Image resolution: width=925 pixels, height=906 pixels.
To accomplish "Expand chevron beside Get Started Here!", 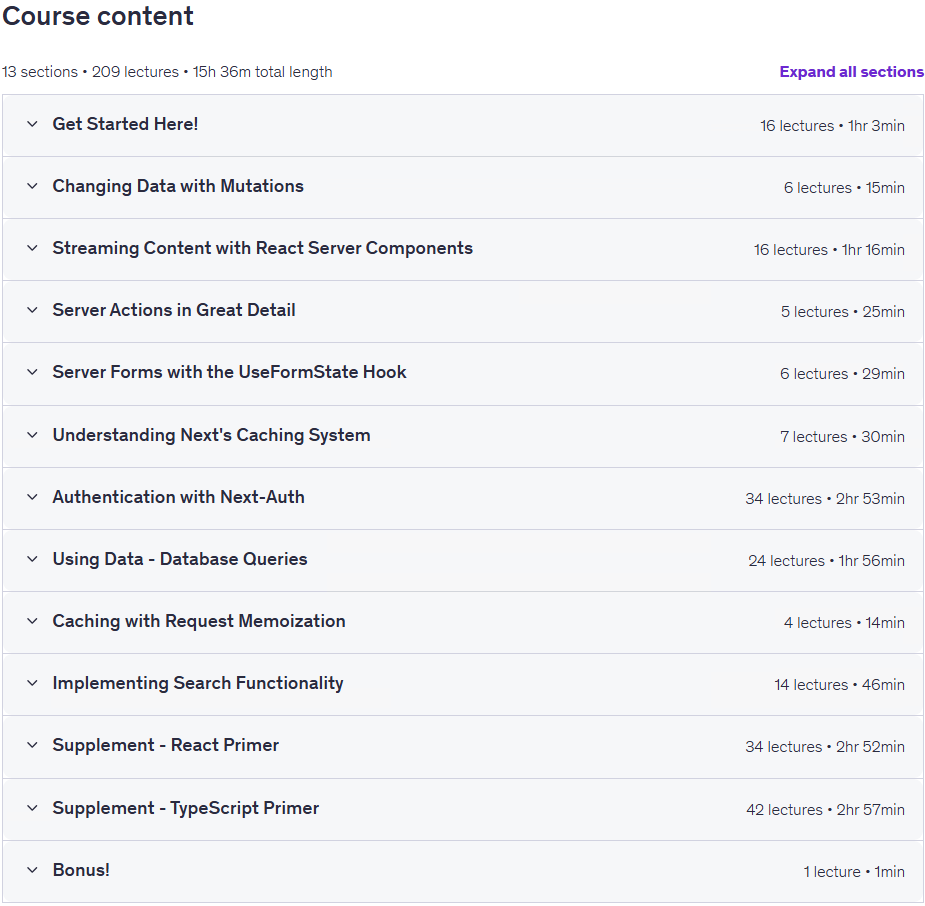I will pos(32,124).
